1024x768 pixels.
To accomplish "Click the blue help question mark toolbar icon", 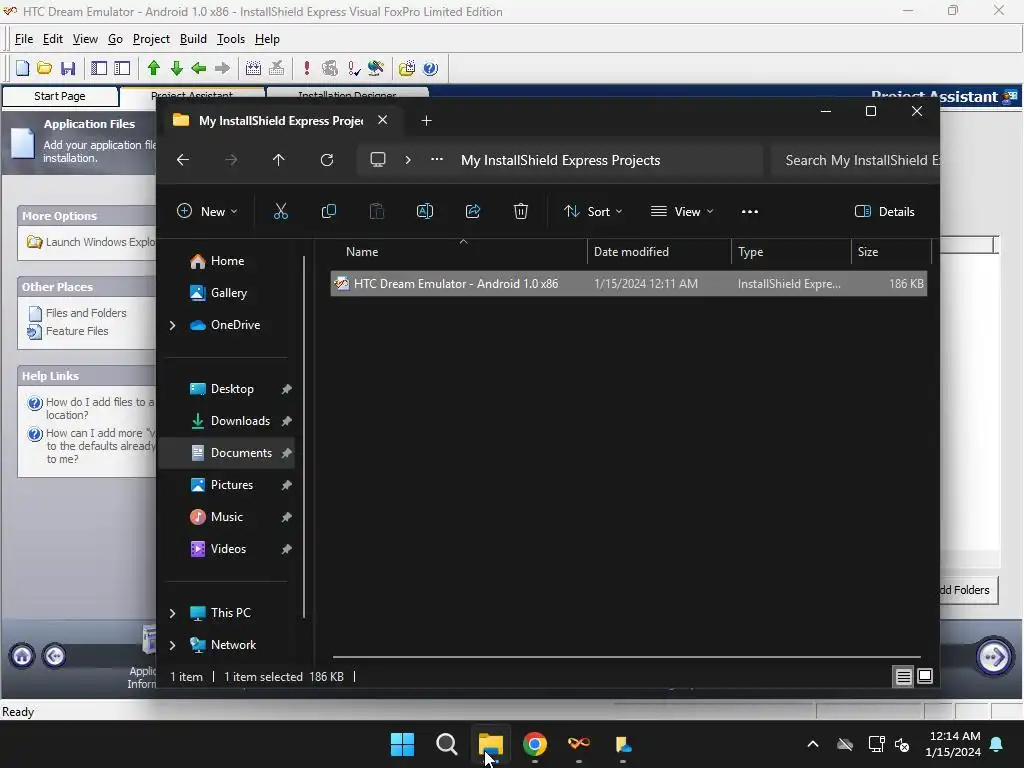I will point(430,68).
